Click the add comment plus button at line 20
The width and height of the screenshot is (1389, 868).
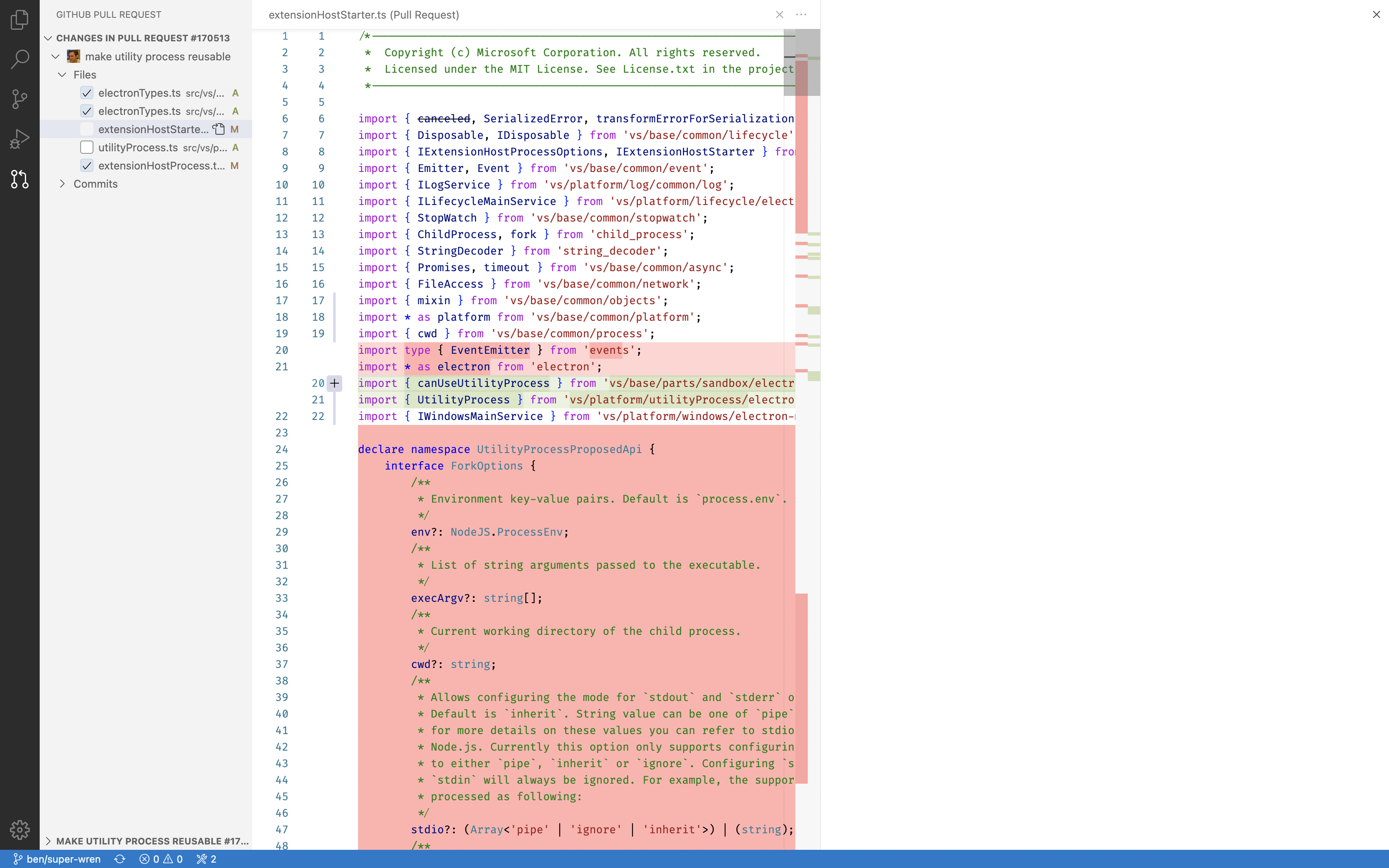coord(335,383)
